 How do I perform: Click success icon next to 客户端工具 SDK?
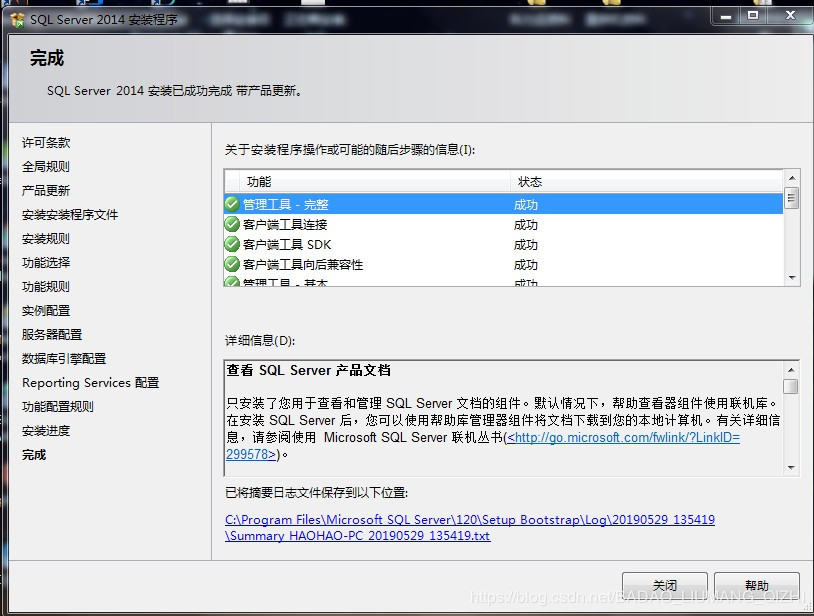[x=232, y=244]
